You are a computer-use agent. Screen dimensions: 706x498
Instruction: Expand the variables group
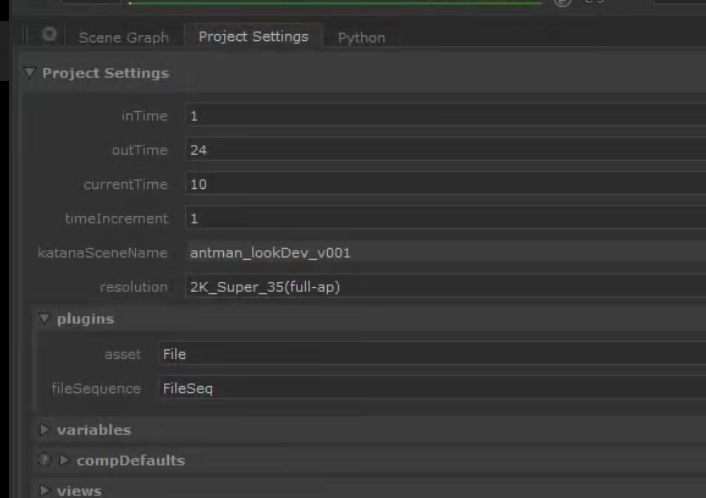(44, 430)
